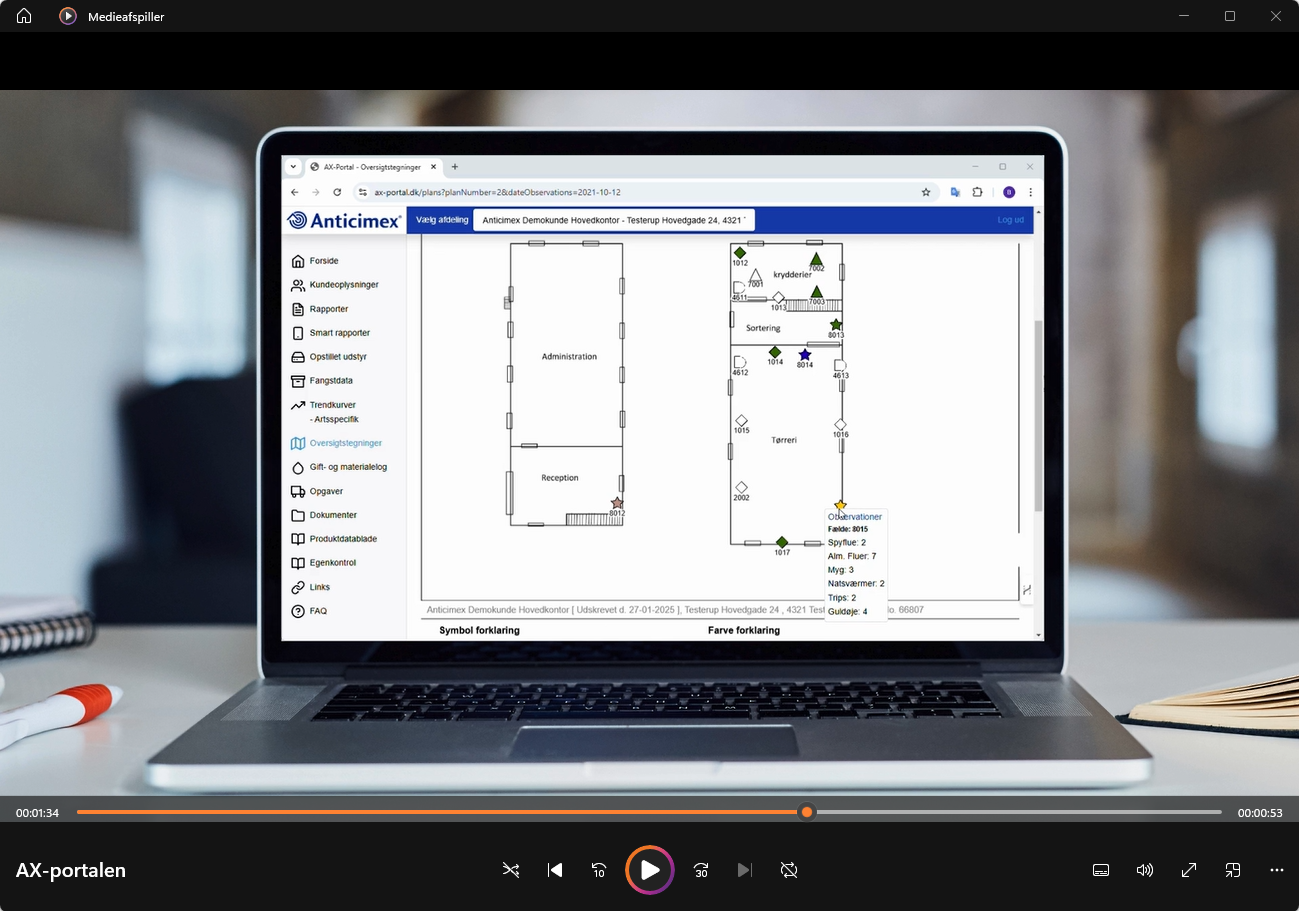Click the green diamond trap 1017

coord(782,542)
